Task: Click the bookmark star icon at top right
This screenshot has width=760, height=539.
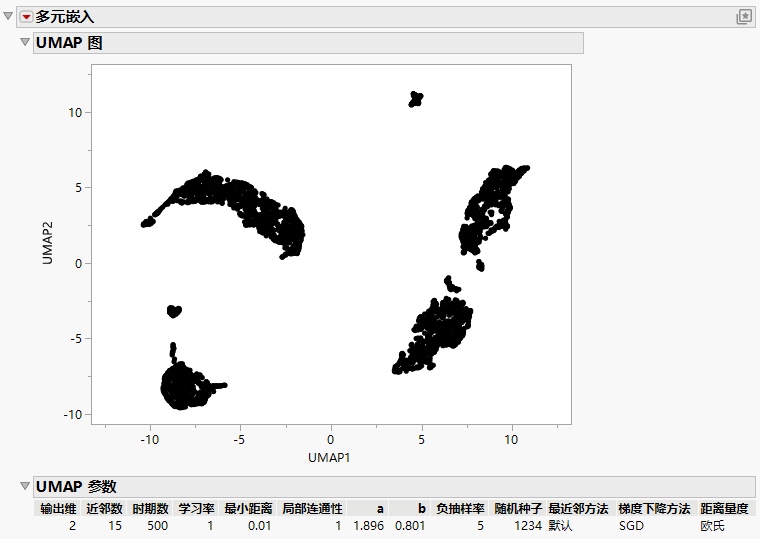Action: tap(744, 17)
